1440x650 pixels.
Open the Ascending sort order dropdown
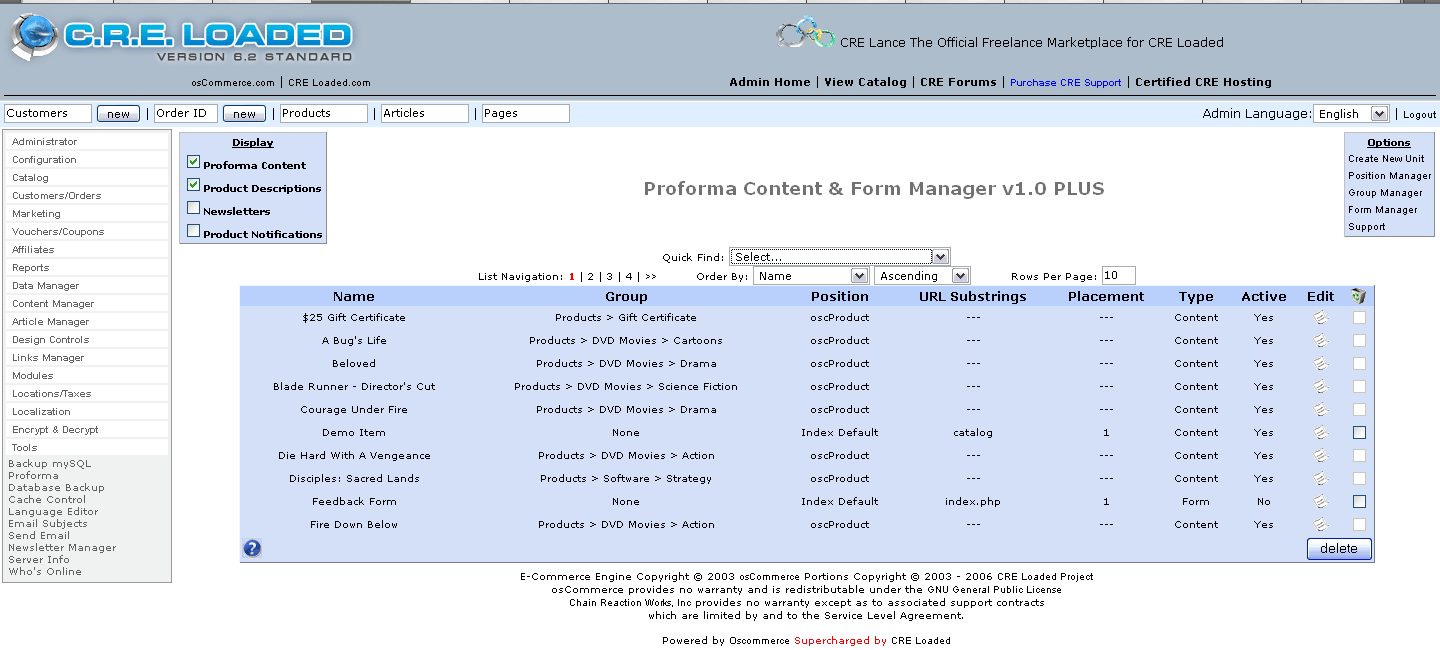[922, 276]
